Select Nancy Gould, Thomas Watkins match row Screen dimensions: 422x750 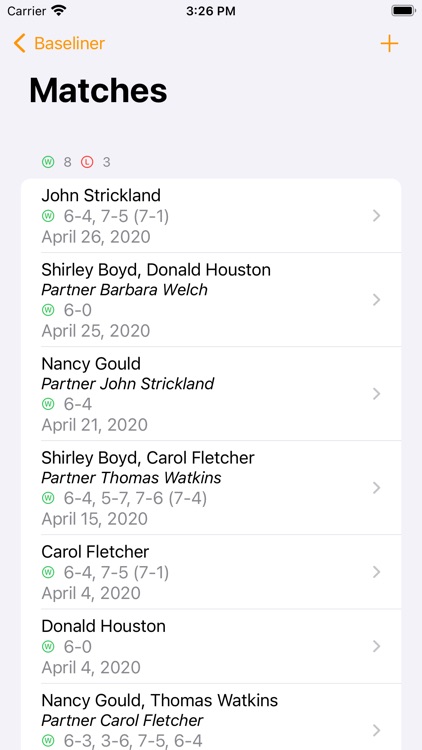(x=211, y=717)
